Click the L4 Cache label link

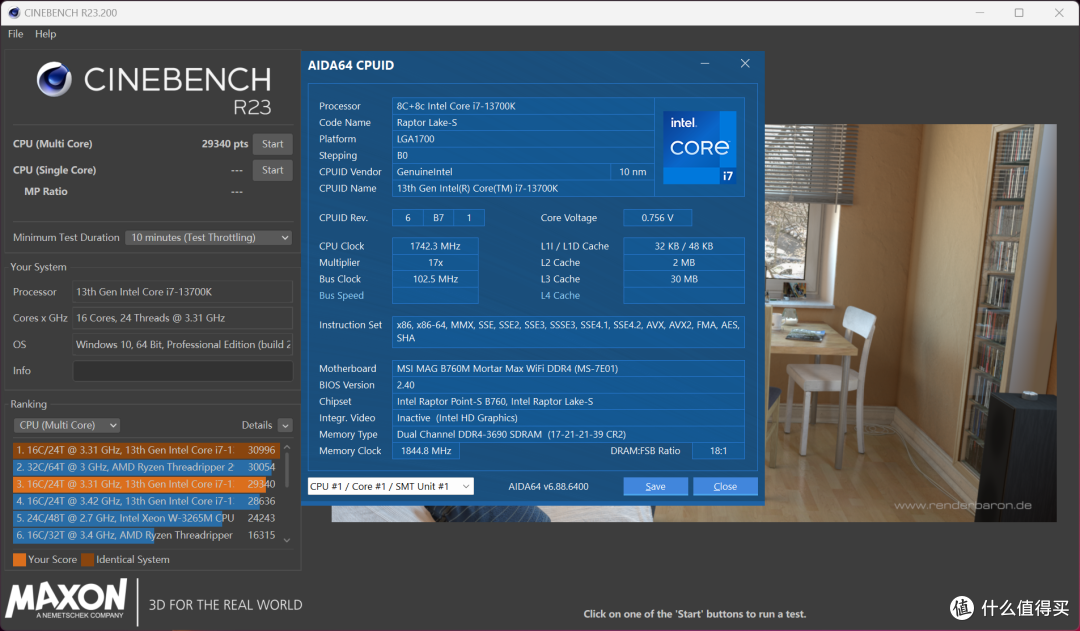pyautogui.click(x=560, y=296)
